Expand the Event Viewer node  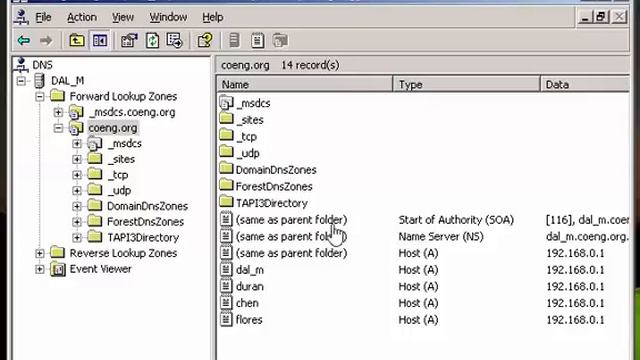click(40, 269)
